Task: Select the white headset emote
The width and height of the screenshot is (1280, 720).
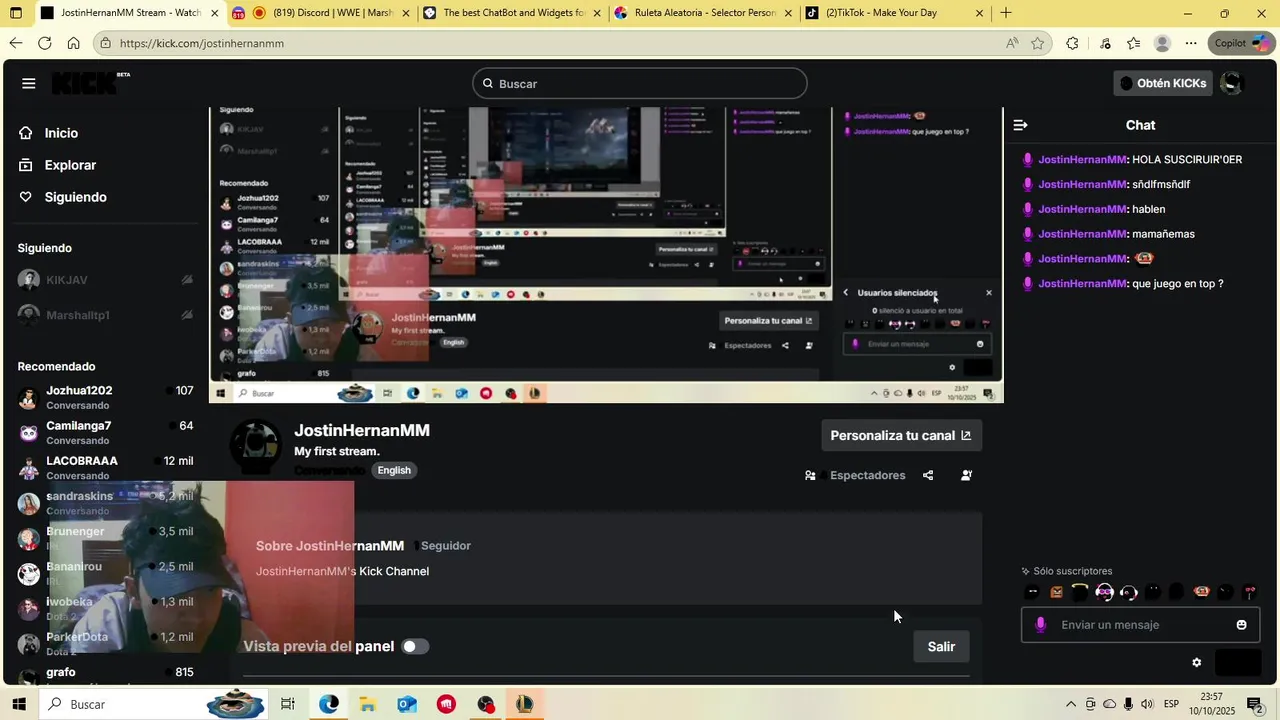Action: point(1129,592)
